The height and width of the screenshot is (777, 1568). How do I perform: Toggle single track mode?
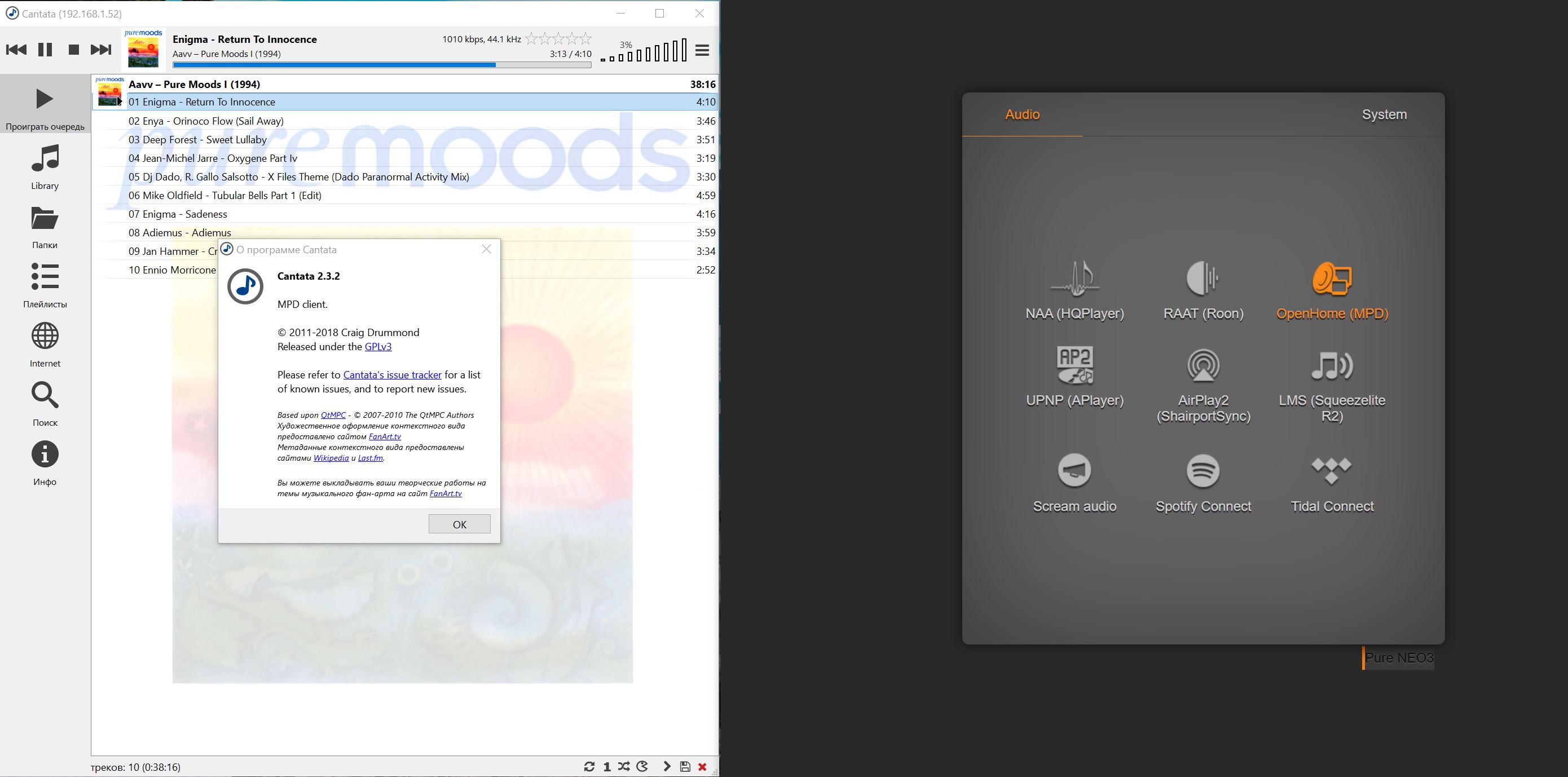607,767
